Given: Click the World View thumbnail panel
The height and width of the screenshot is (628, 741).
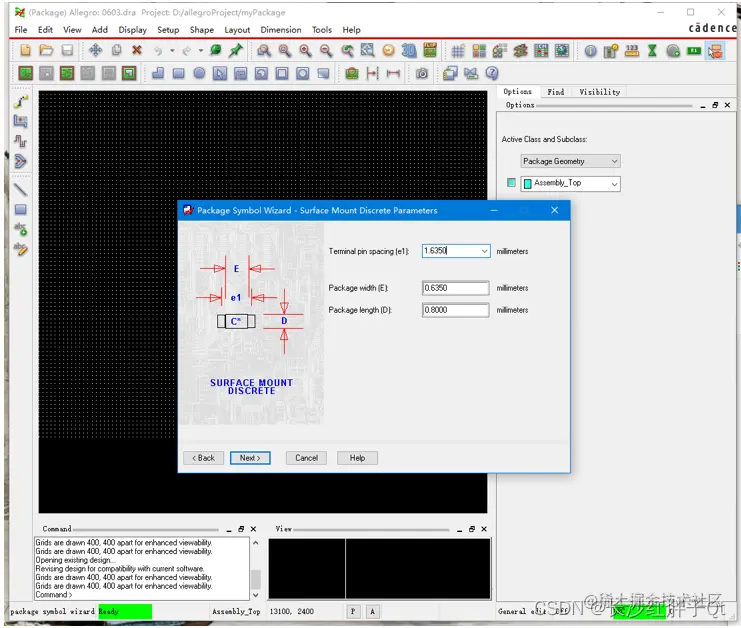Looking at the screenshot, I should click(x=379, y=569).
